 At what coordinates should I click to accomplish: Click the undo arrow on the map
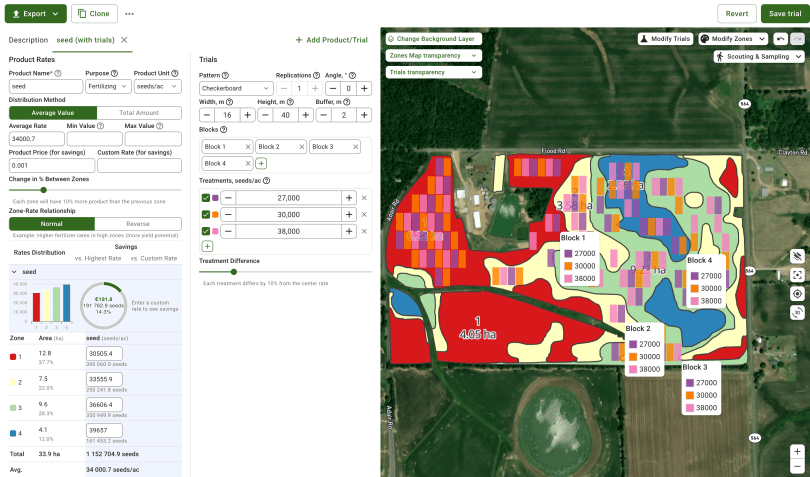781,39
